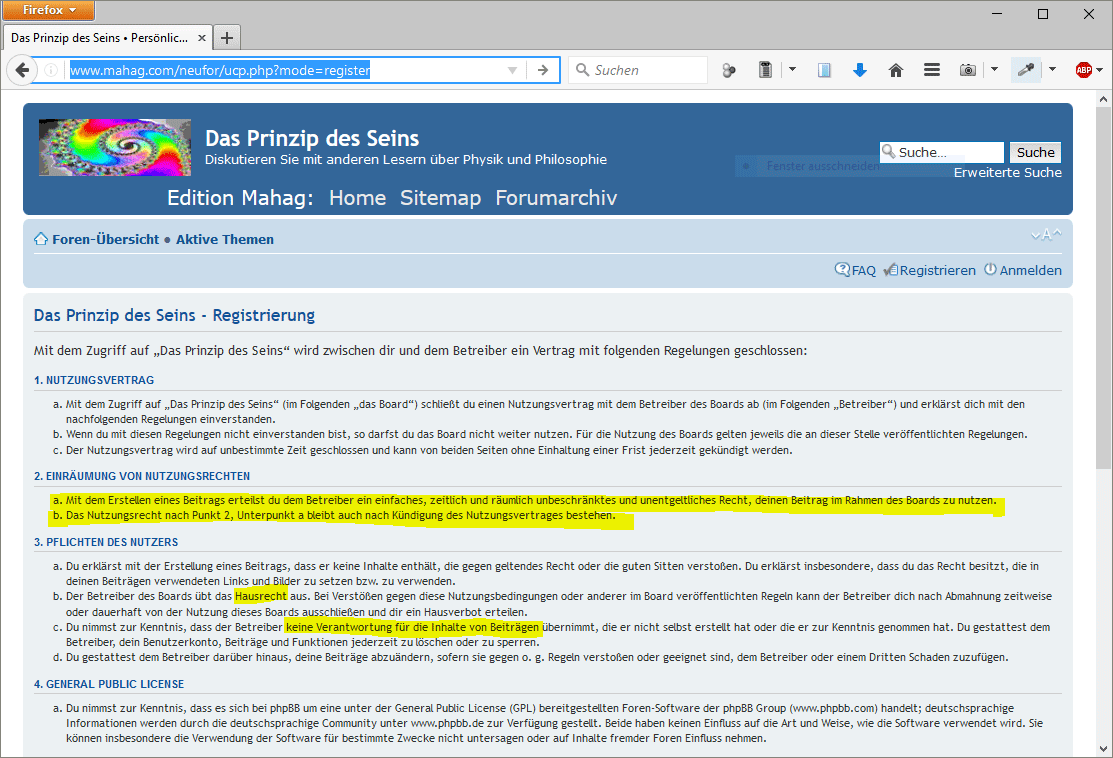Screen dimensions: 1113x758
Task: Click the Registrieren link
Action: (x=937, y=270)
